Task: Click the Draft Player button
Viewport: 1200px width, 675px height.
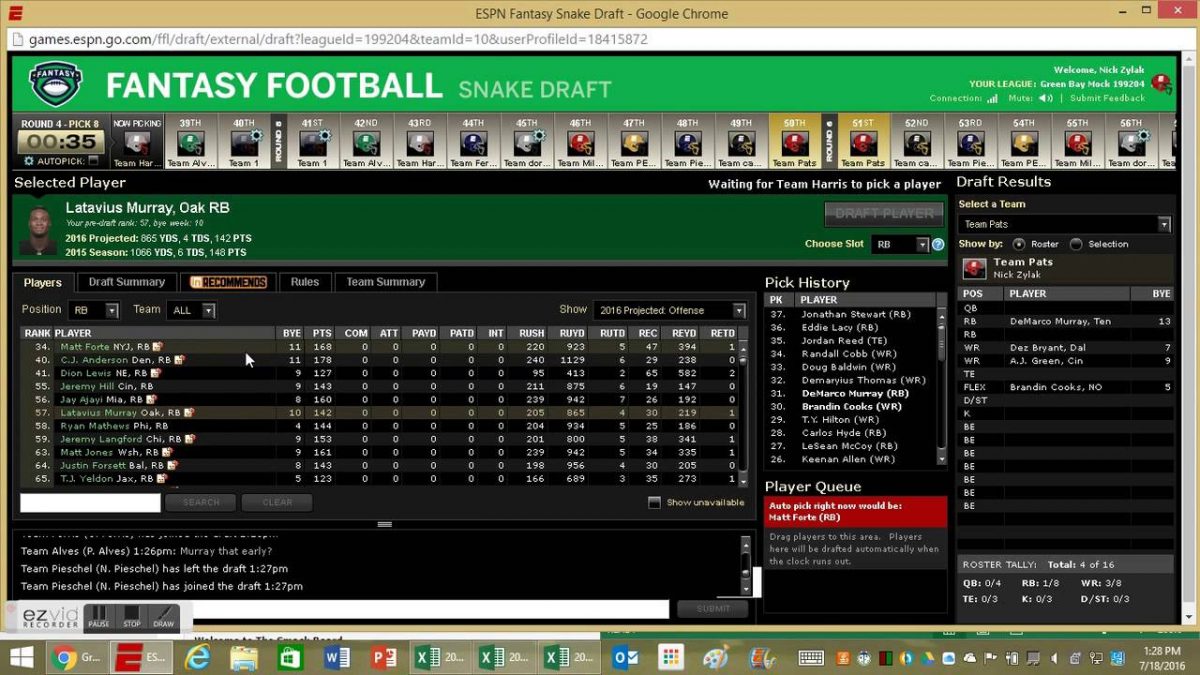Action: pos(884,214)
